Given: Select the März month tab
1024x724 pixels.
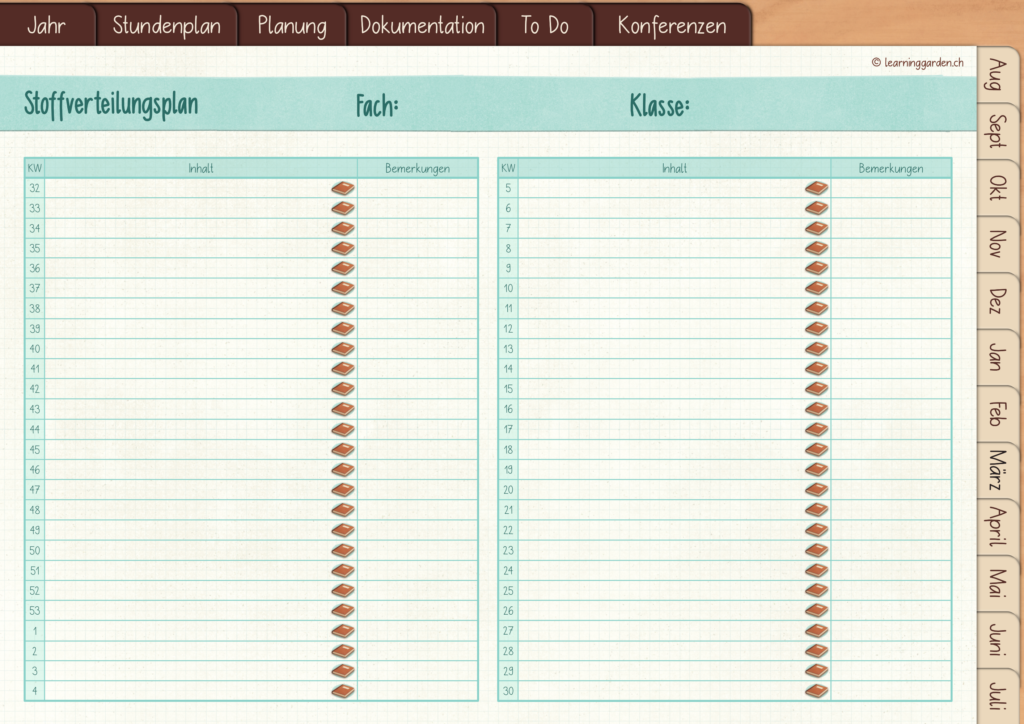Looking at the screenshot, I should click(x=997, y=470).
